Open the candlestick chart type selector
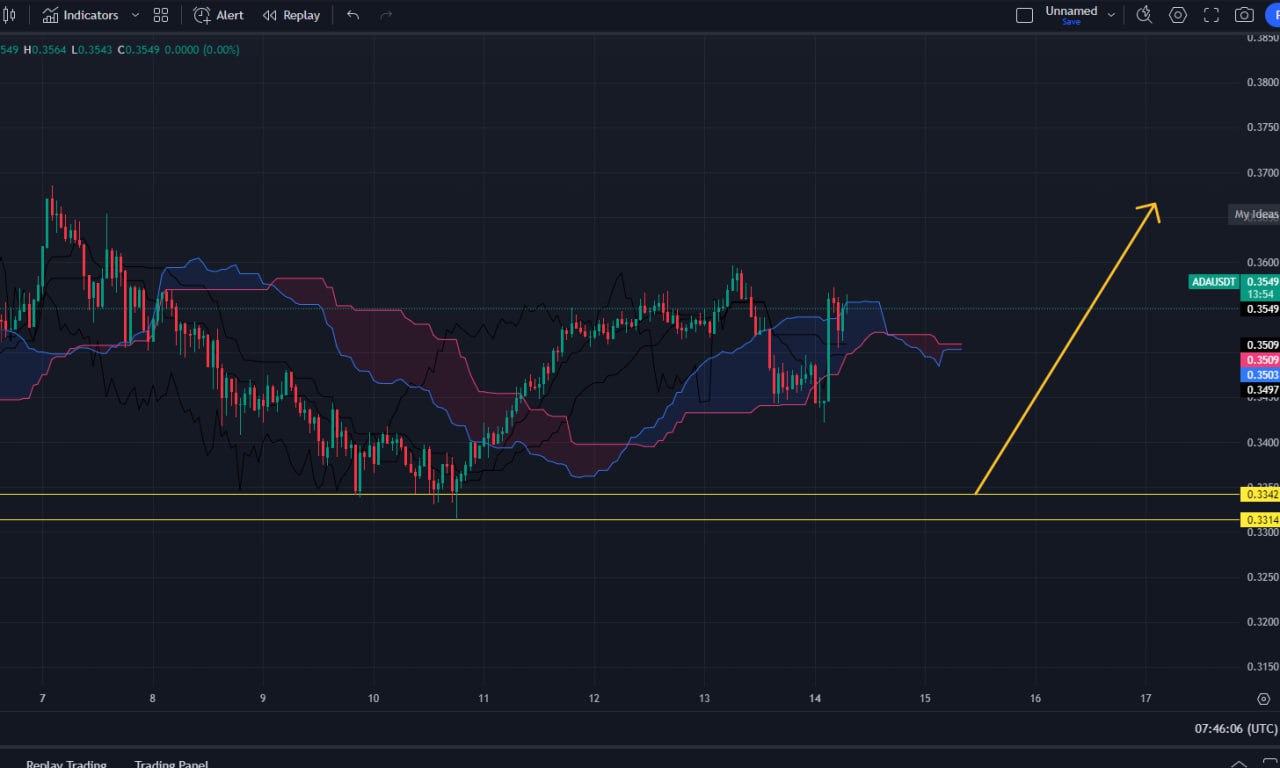Screen dimensions: 1280x768 click(9, 15)
